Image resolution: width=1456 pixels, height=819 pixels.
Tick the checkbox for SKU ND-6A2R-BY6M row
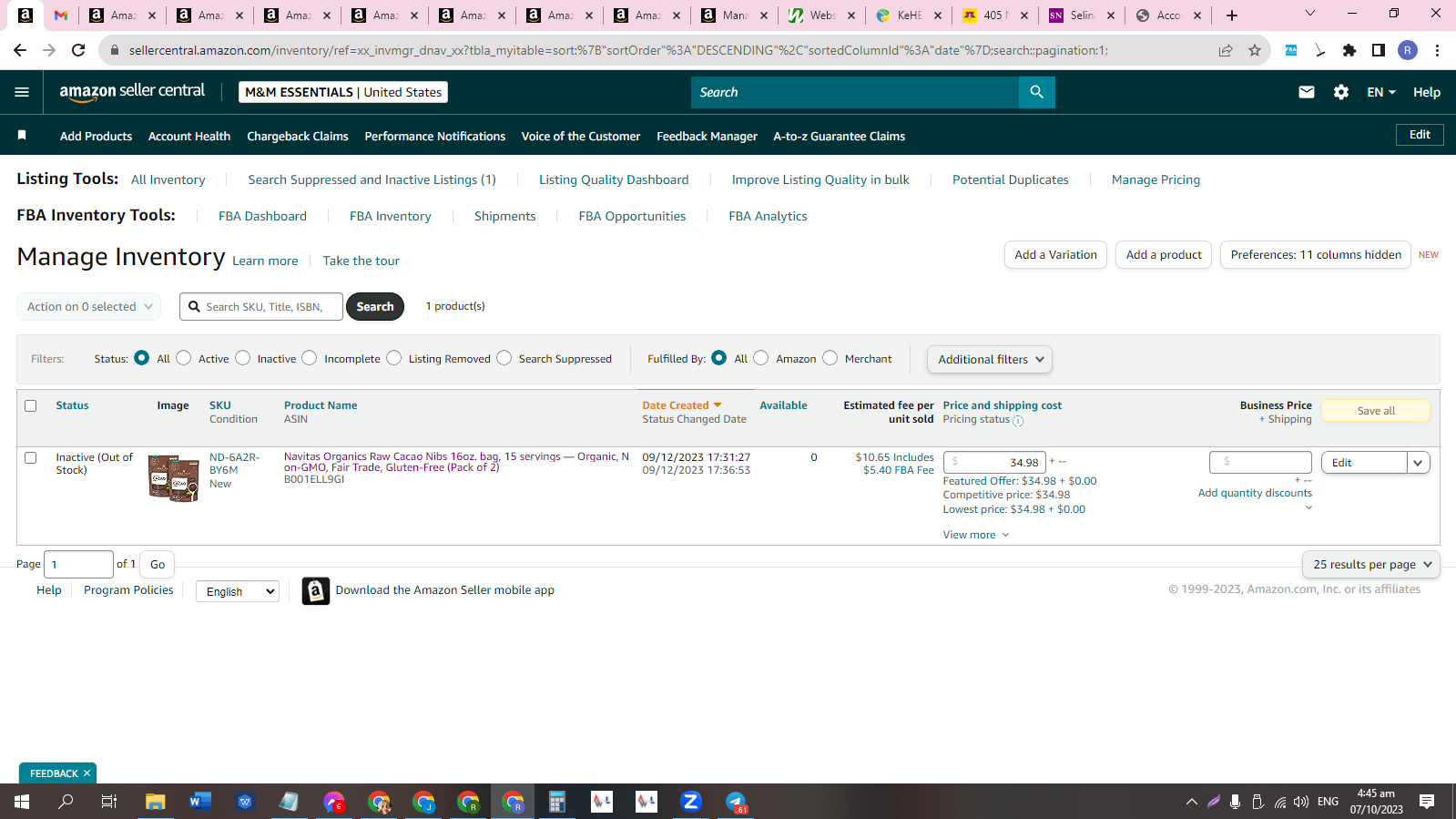(31, 458)
